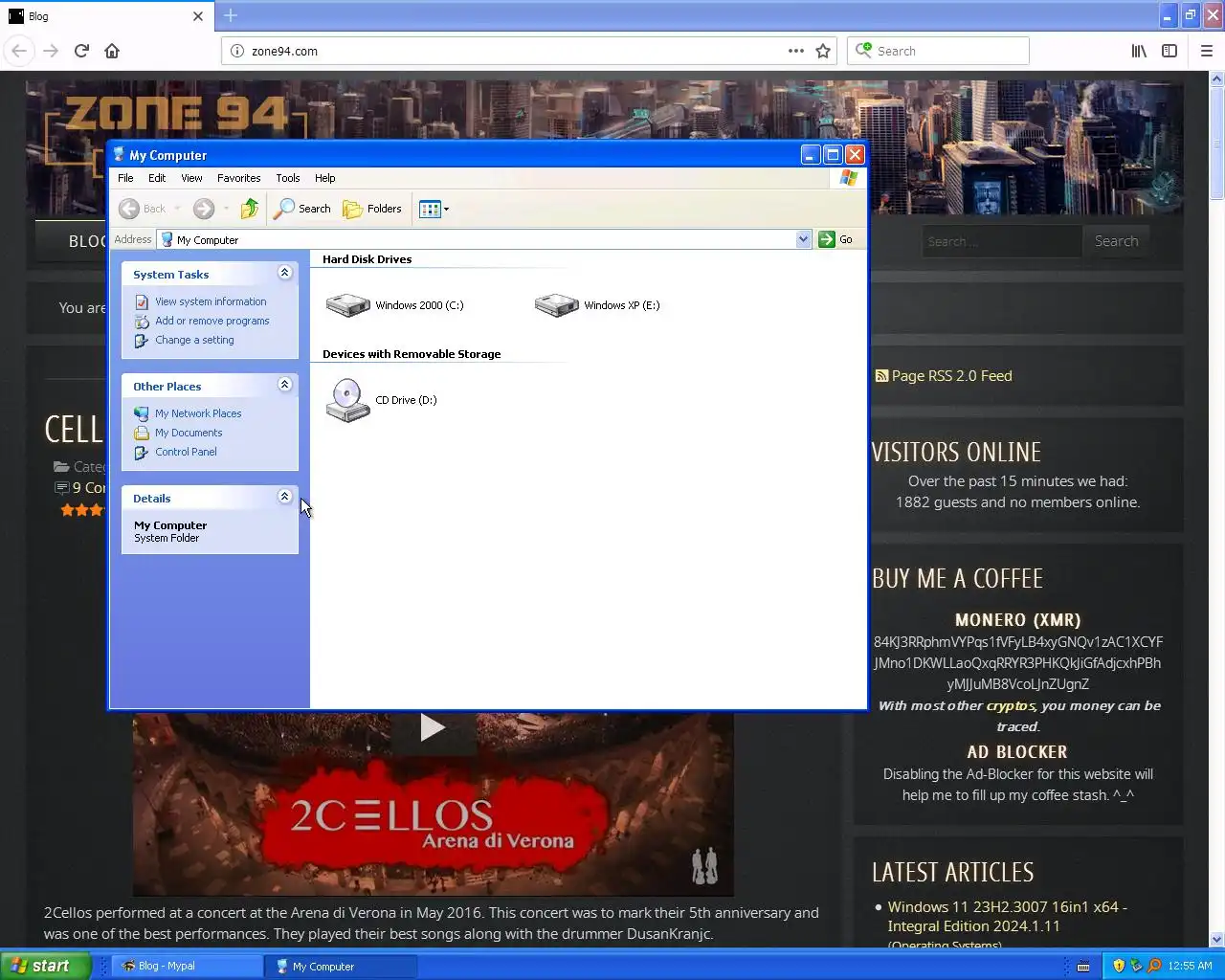Viewport: 1225px width, 980px height.
Task: Click the Page RSS 2.0 Feed link
Action: click(951, 376)
